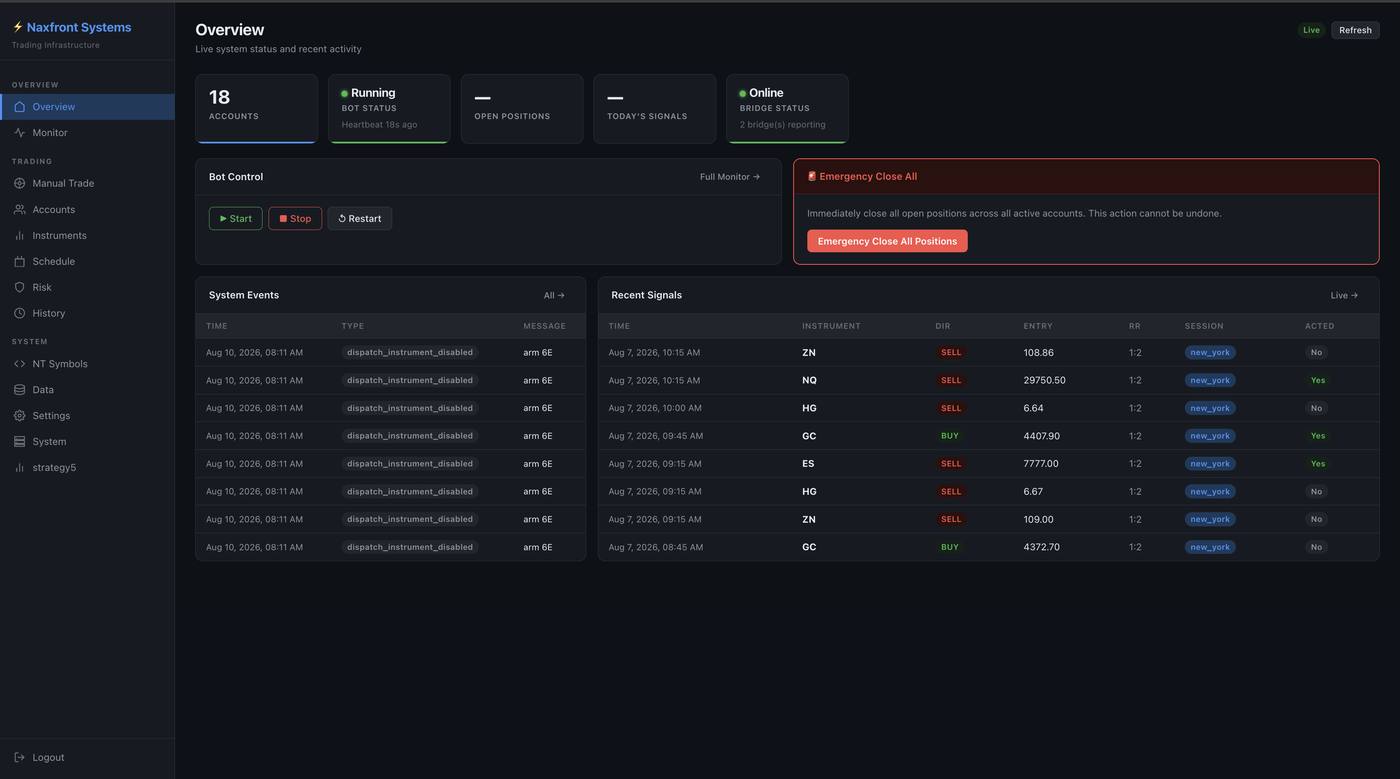Click the Live status badge
Viewport: 1400px width, 779px height.
pos(1311,30)
